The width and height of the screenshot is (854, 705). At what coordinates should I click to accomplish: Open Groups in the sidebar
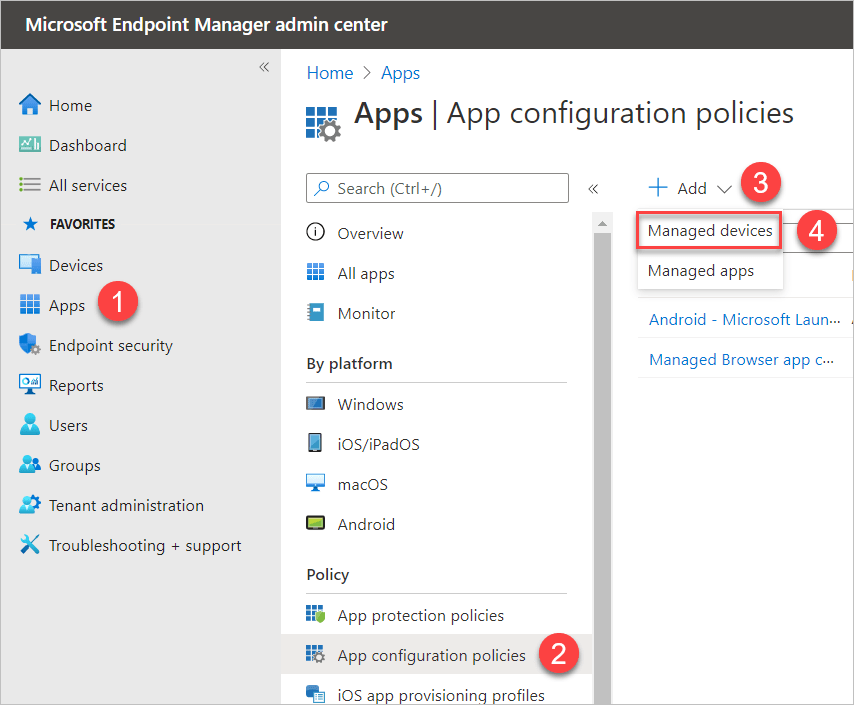coord(75,466)
